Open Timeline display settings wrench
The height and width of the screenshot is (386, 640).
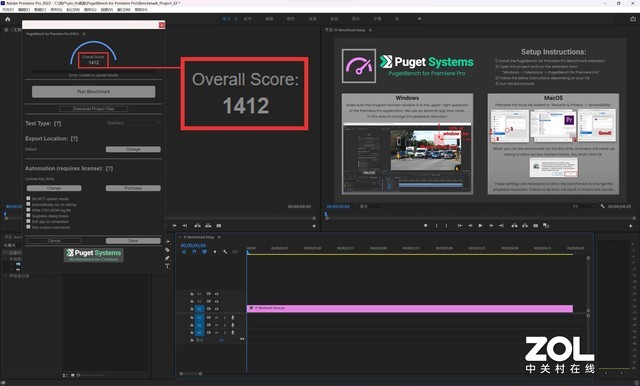(x=225, y=252)
